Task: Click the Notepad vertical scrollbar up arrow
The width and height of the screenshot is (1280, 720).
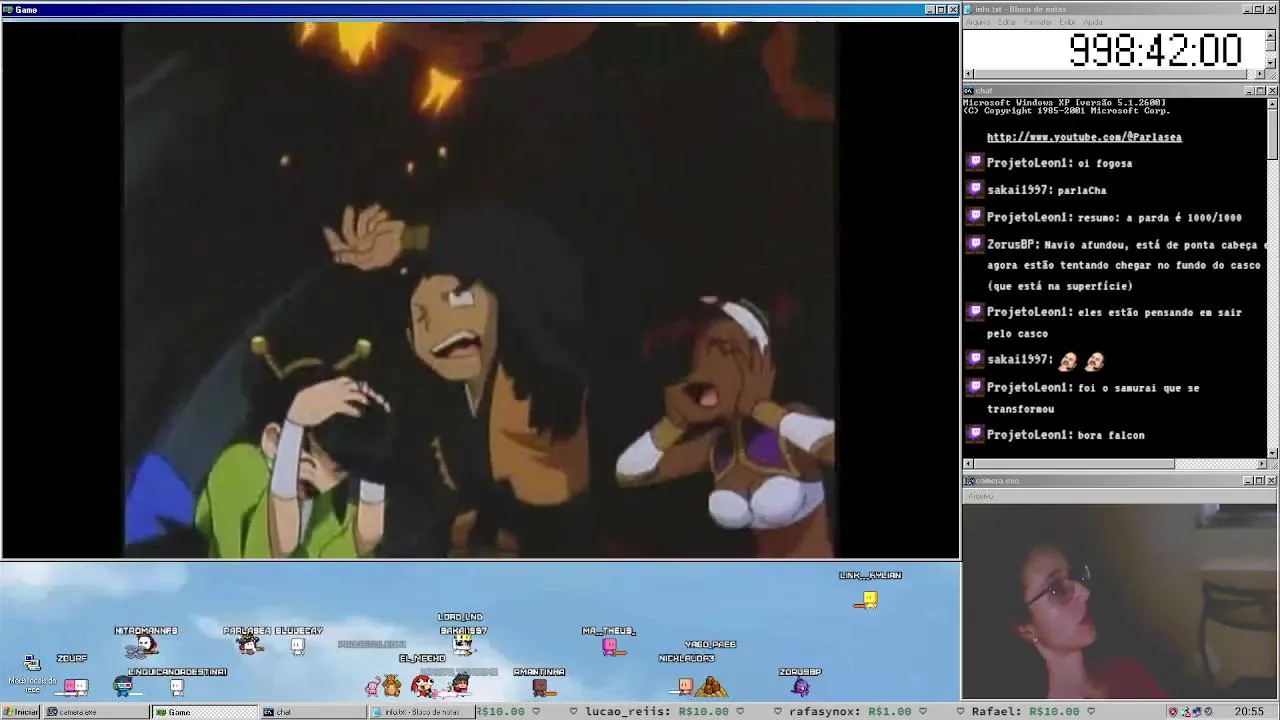Action: pyautogui.click(x=1272, y=35)
